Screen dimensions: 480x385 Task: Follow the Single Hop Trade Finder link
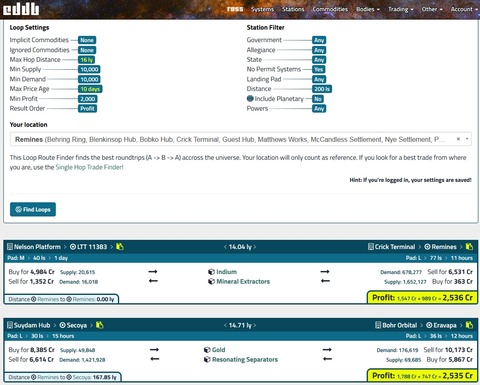click(x=89, y=167)
